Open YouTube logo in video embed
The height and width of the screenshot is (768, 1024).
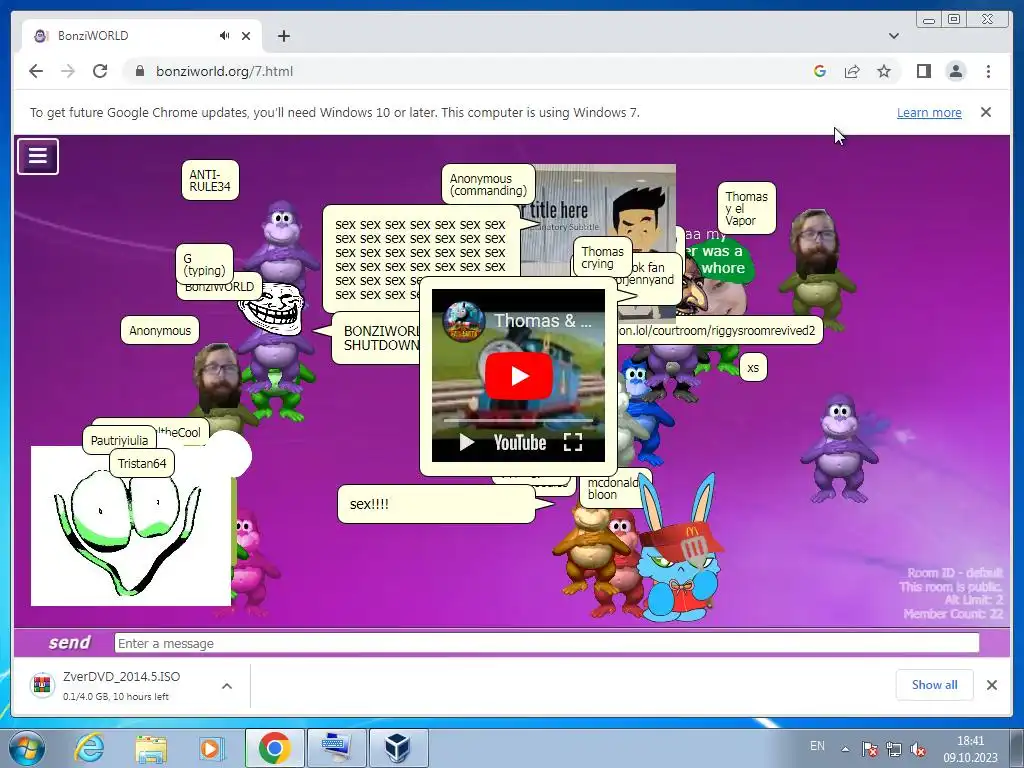pyautogui.click(x=520, y=443)
